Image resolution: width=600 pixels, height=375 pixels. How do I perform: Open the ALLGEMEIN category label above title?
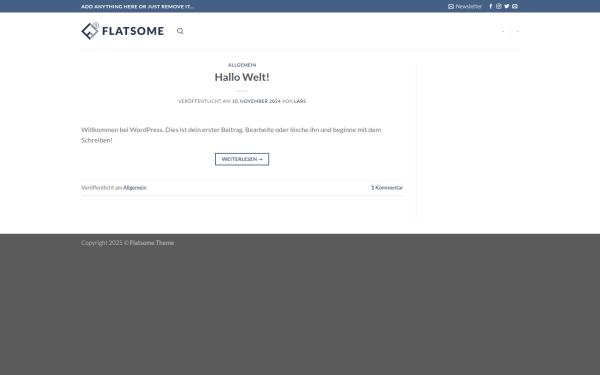242,65
